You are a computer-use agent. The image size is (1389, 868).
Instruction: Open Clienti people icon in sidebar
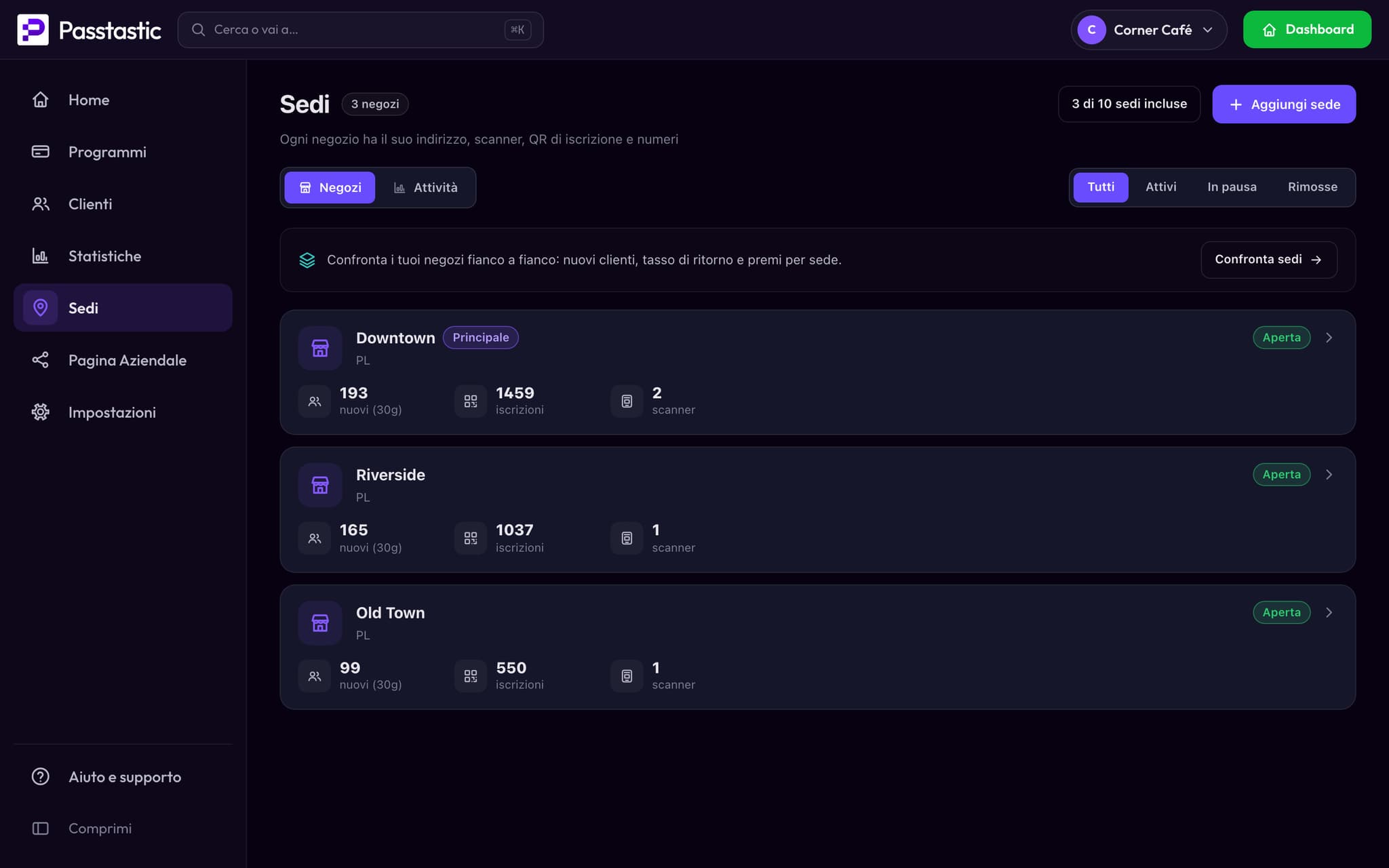pos(41,204)
